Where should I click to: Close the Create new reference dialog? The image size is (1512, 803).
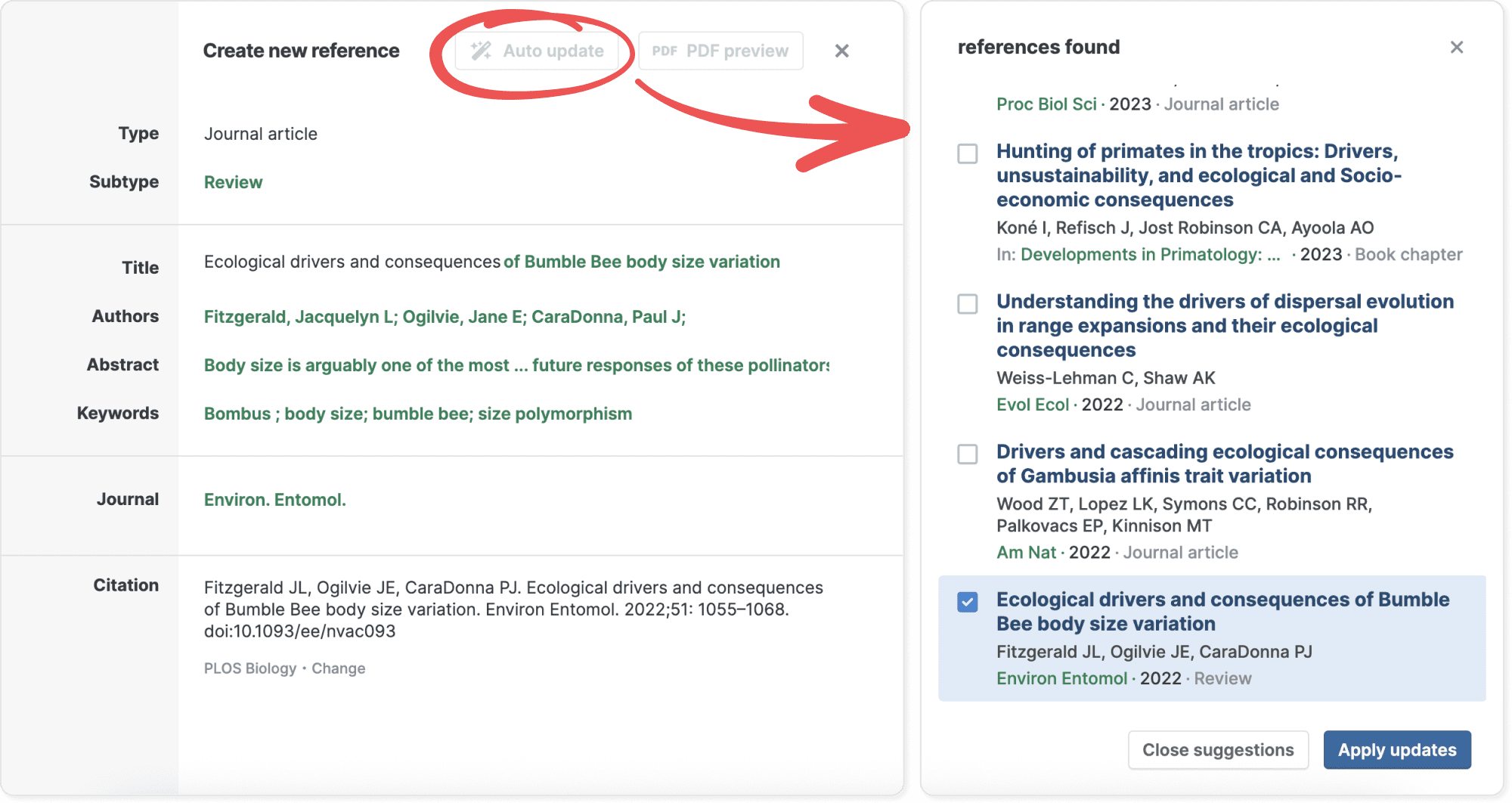[841, 51]
